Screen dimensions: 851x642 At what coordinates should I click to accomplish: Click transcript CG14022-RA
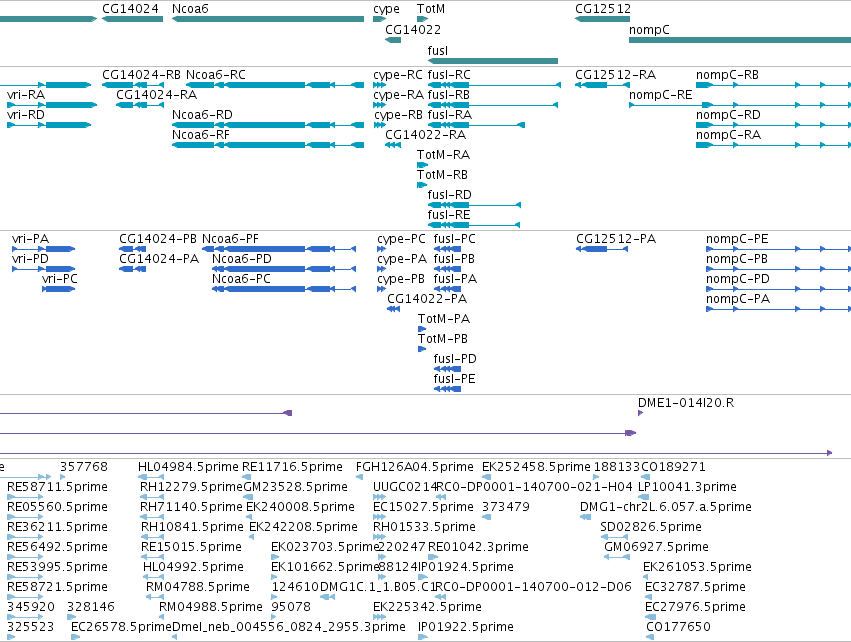click(393, 145)
